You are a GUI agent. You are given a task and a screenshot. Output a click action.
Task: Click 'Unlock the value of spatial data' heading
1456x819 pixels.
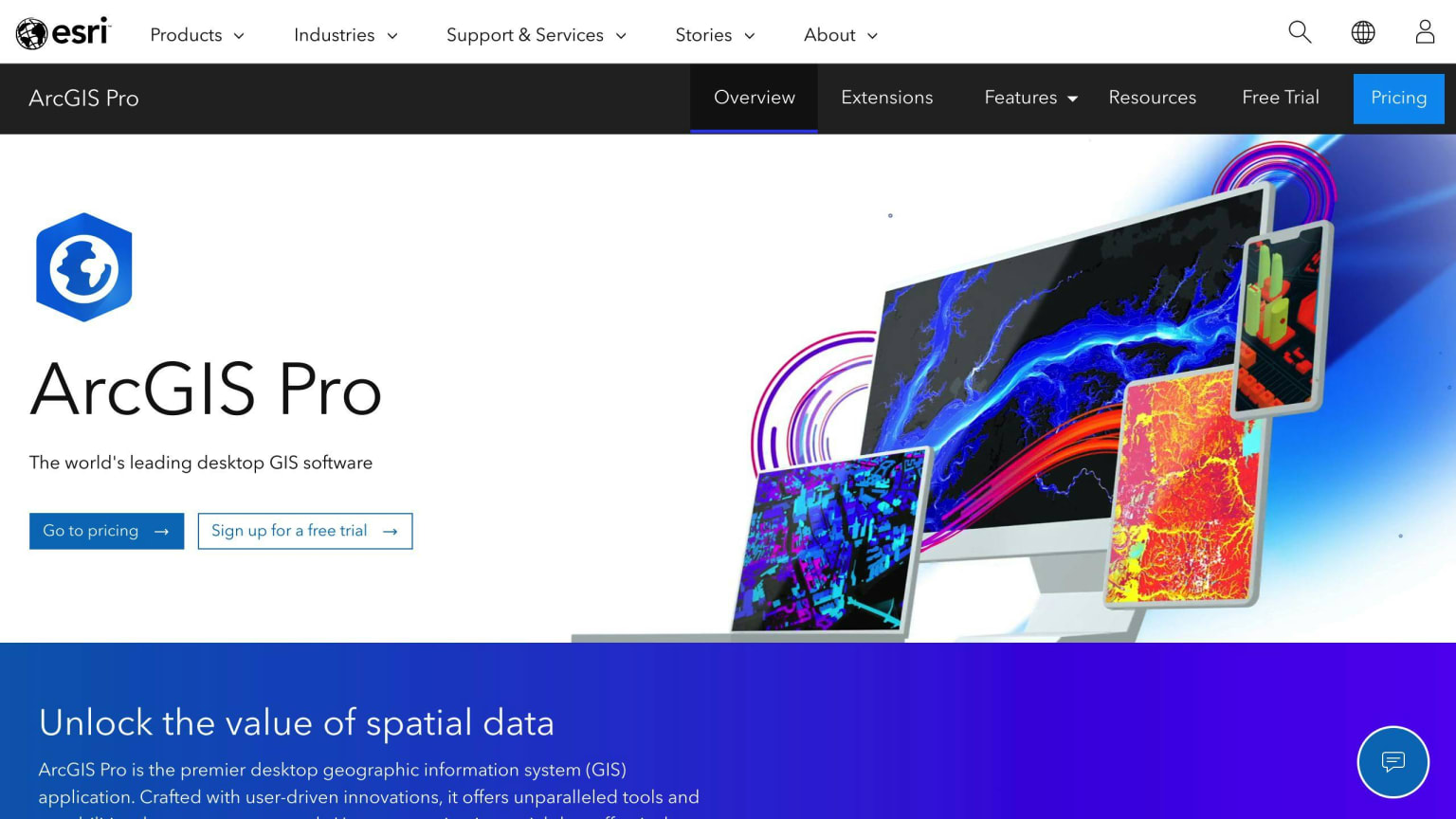point(297,723)
